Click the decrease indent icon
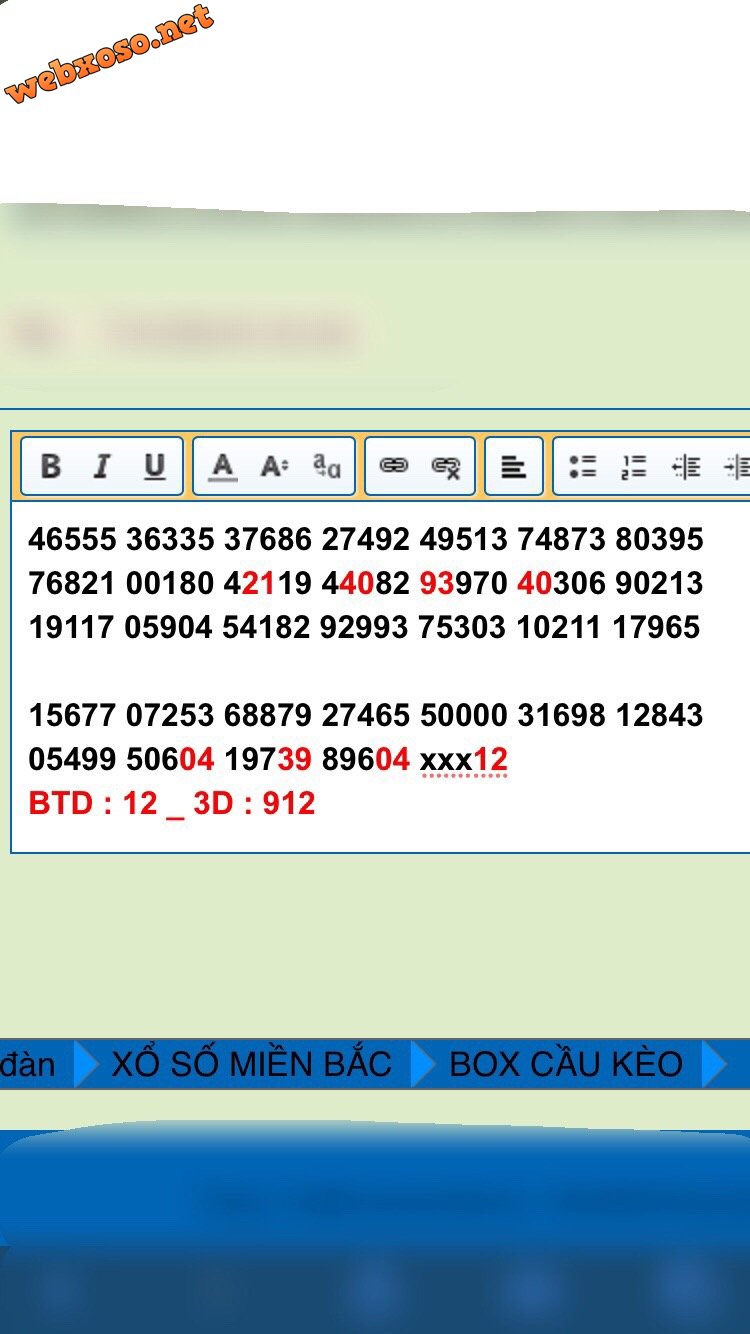Screen dimensions: 750x1334 click(686, 466)
